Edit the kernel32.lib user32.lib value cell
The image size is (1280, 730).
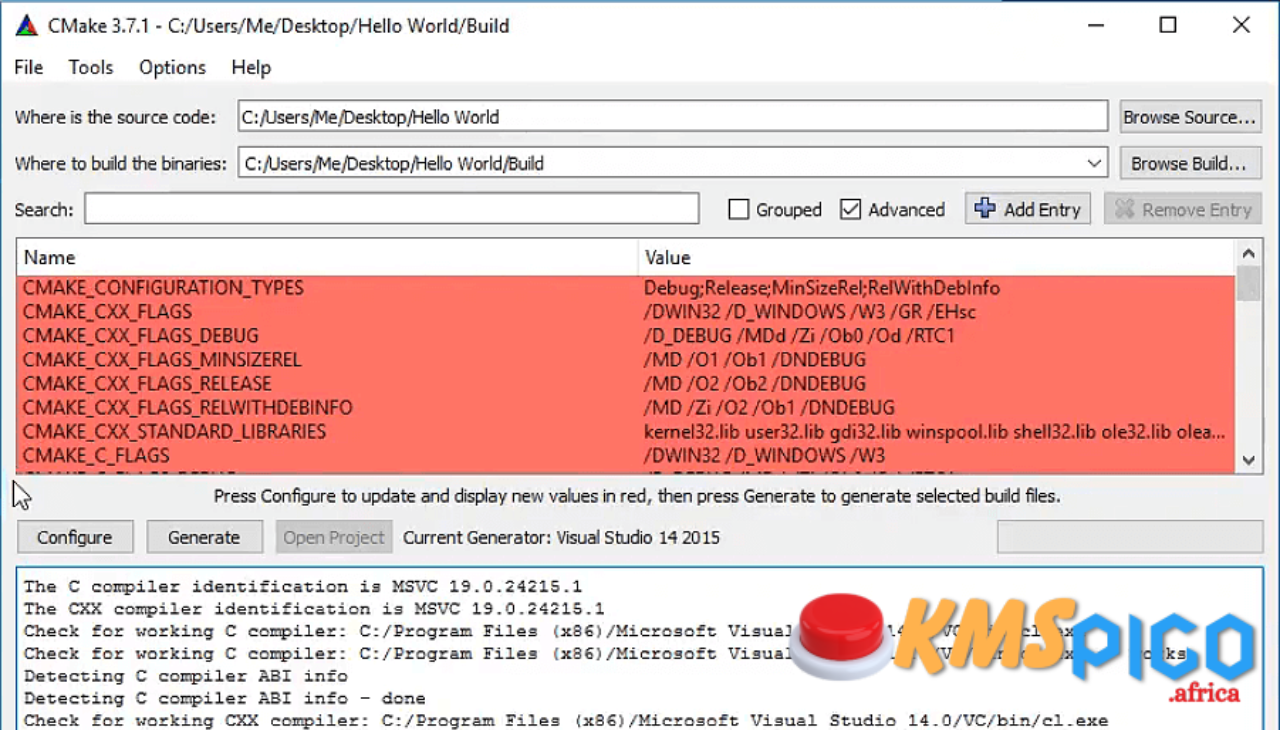(934, 432)
